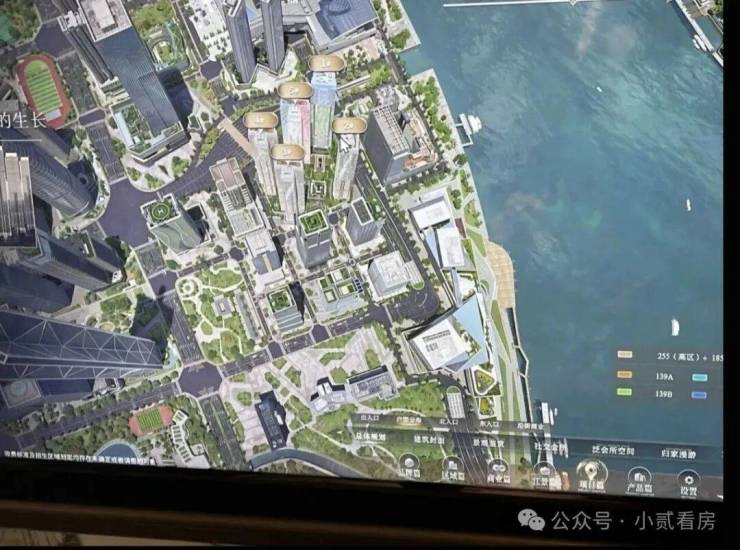The width and height of the screenshot is (740, 550).
Task: Click the cyan swatch right of 139A
Action: click(x=699, y=377)
